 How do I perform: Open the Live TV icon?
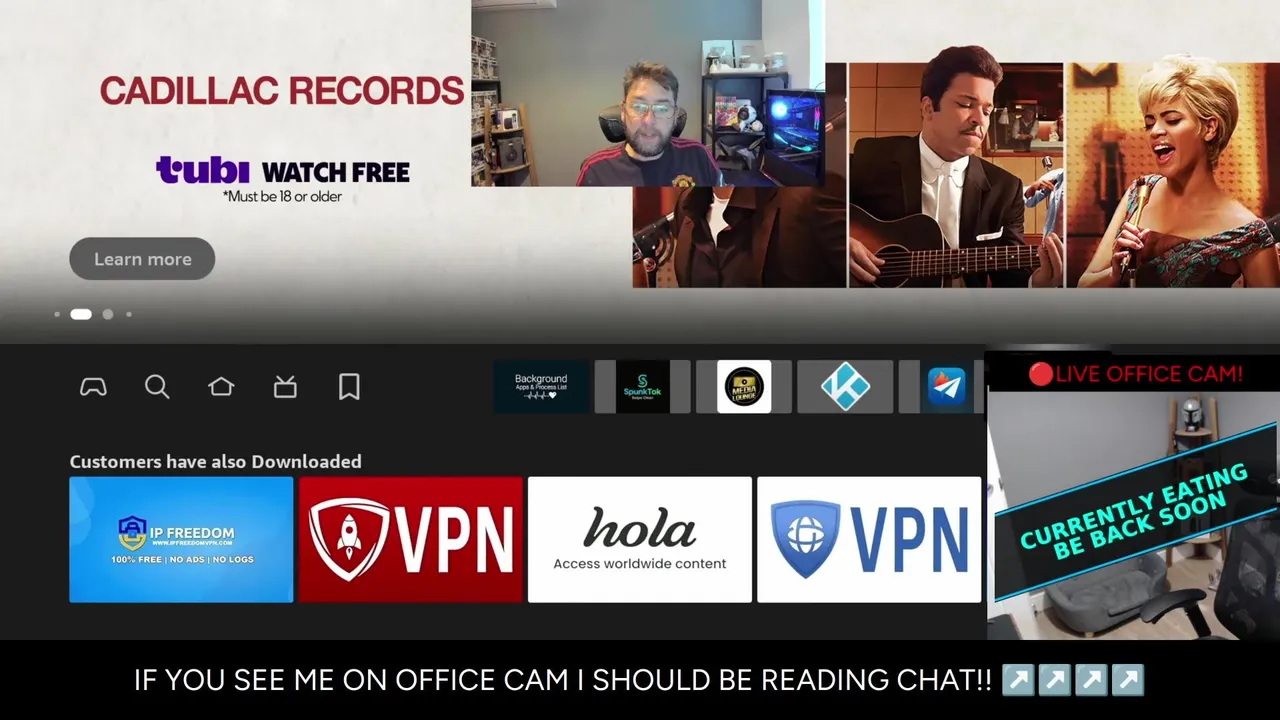click(x=285, y=386)
